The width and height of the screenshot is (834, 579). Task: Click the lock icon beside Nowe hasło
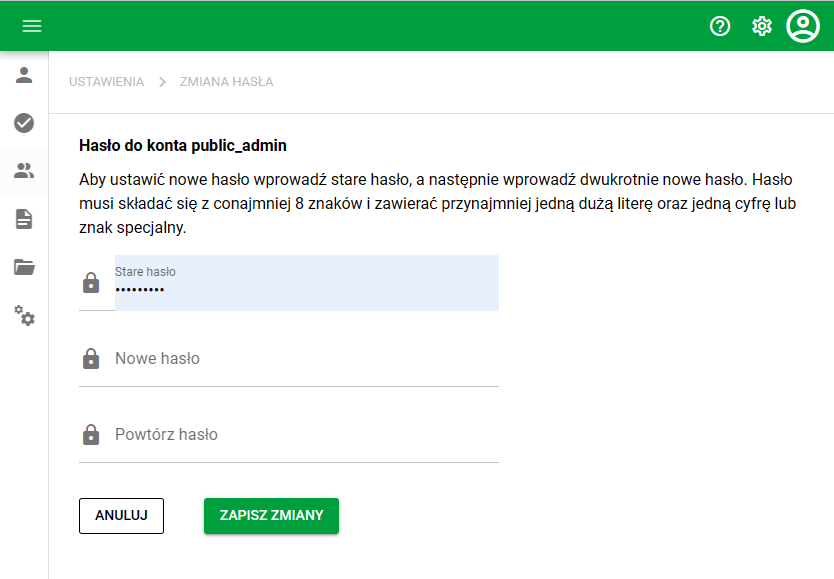pos(93,358)
